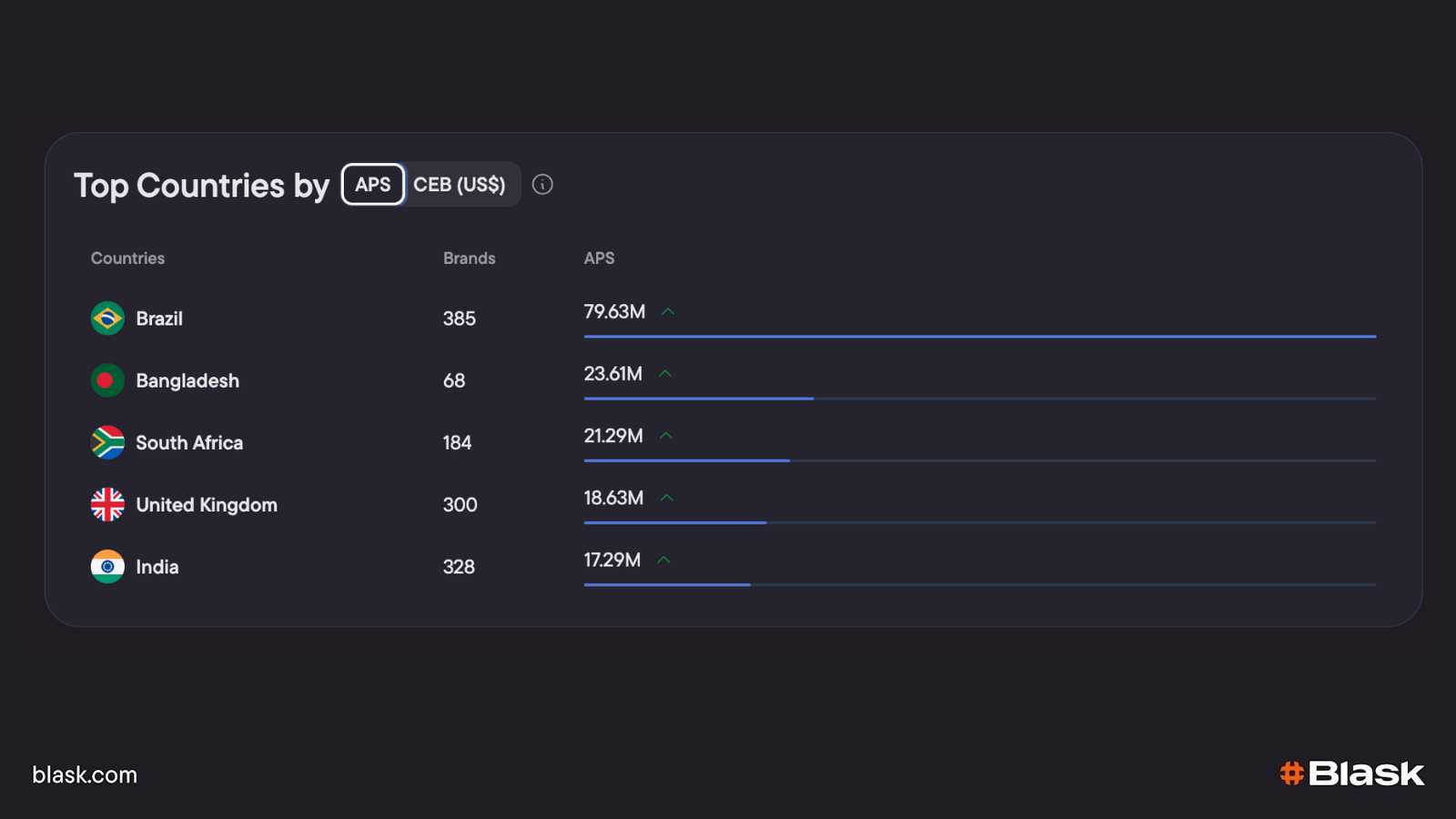1456x819 pixels.
Task: Switch to the CEB (US$) metric
Action: [x=459, y=185]
